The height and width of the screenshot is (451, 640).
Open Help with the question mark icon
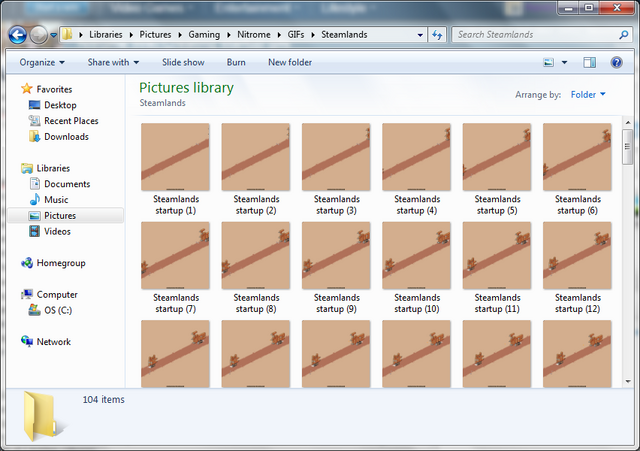(616, 62)
